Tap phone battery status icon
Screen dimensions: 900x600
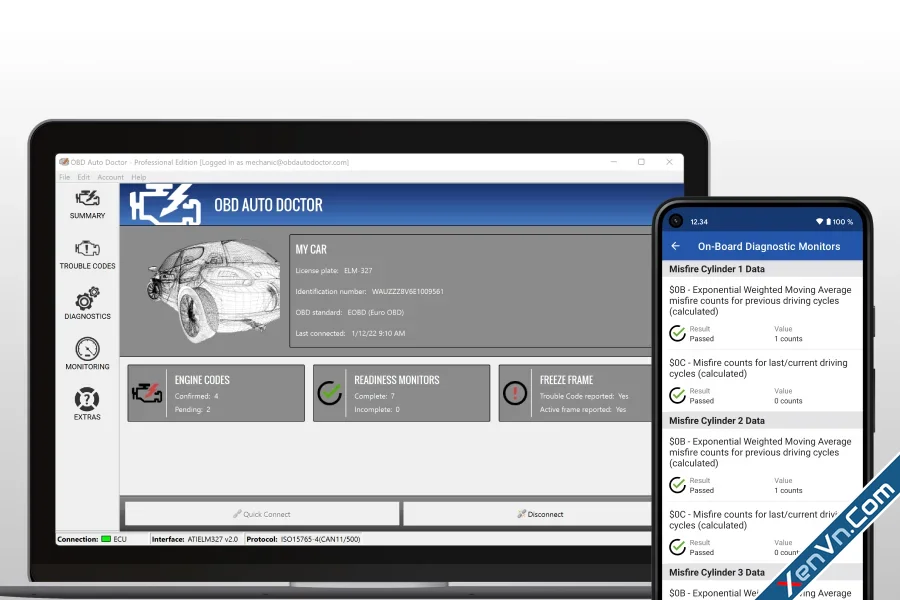828,222
